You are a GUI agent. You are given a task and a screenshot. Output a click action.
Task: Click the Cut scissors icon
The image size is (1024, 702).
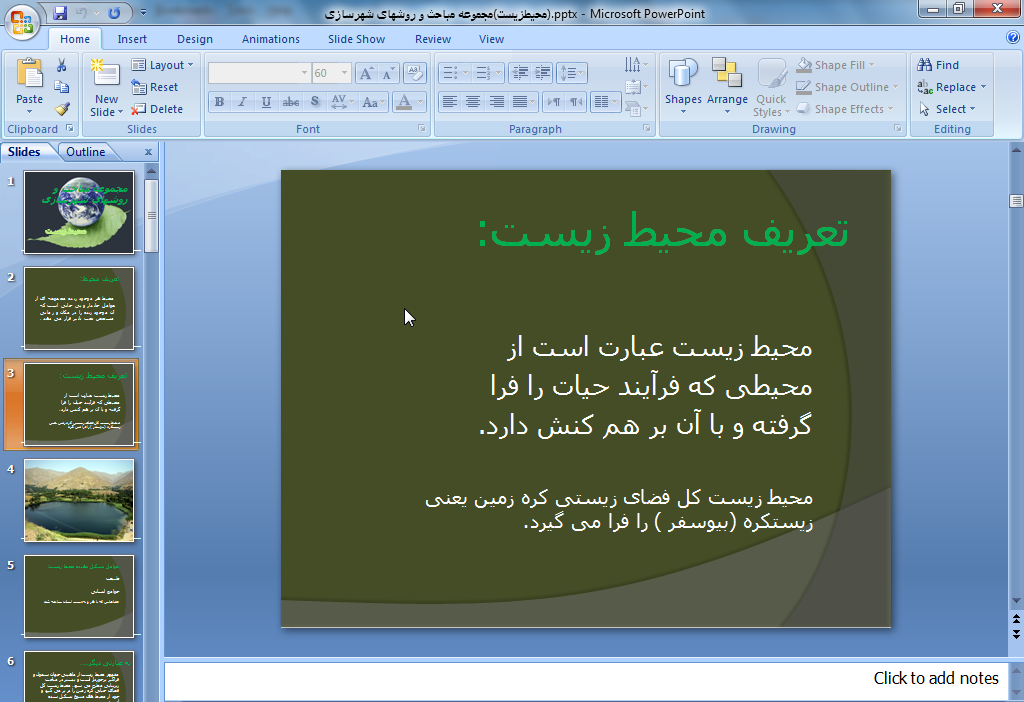pyautogui.click(x=62, y=65)
